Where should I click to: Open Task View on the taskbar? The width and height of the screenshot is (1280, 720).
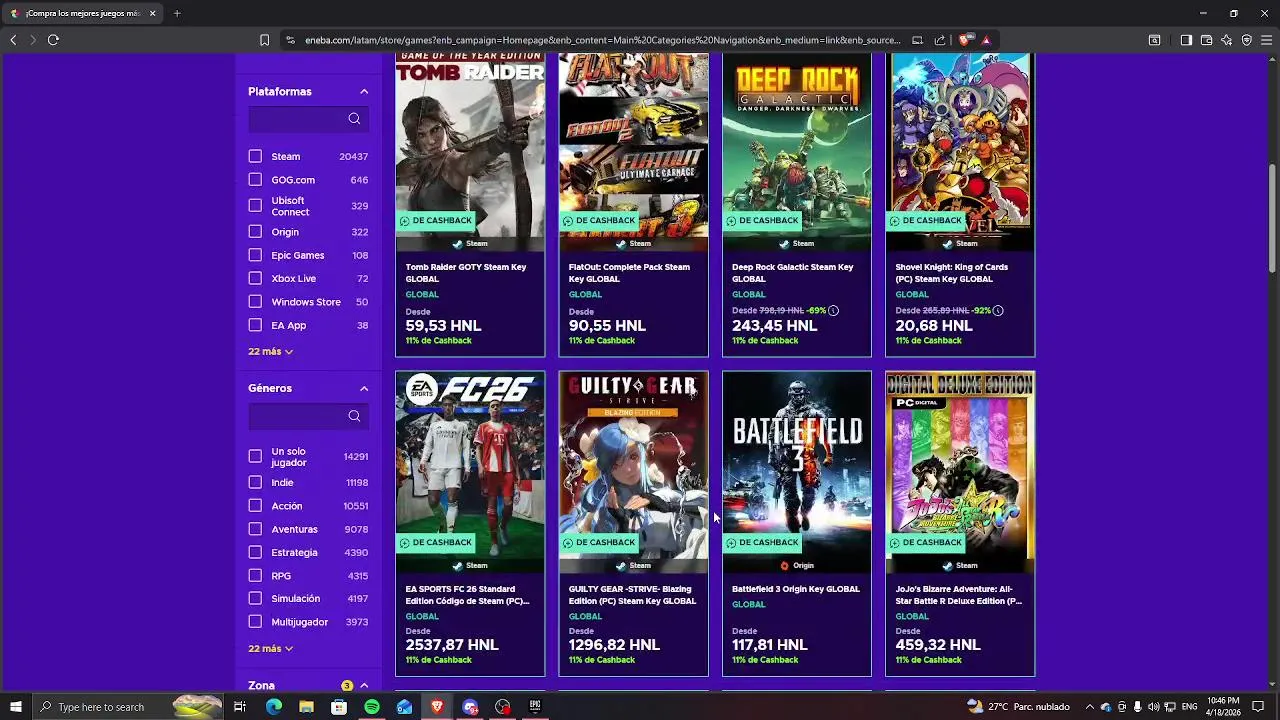click(x=240, y=707)
